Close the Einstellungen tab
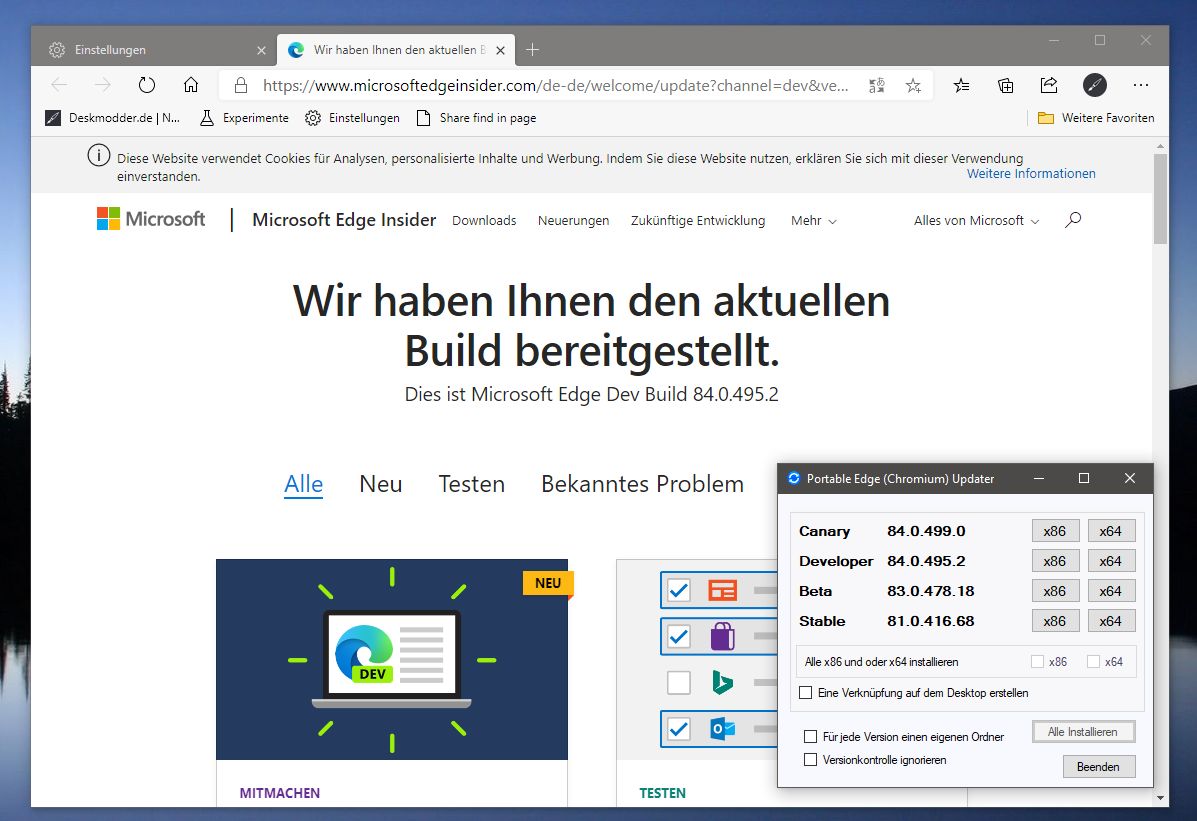 click(x=261, y=50)
